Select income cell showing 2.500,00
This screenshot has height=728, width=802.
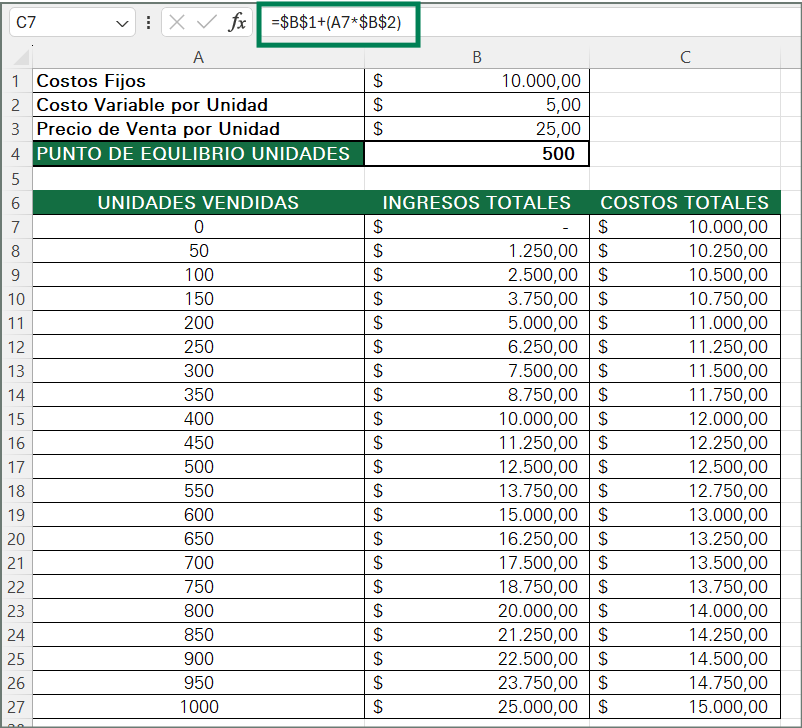[477, 275]
